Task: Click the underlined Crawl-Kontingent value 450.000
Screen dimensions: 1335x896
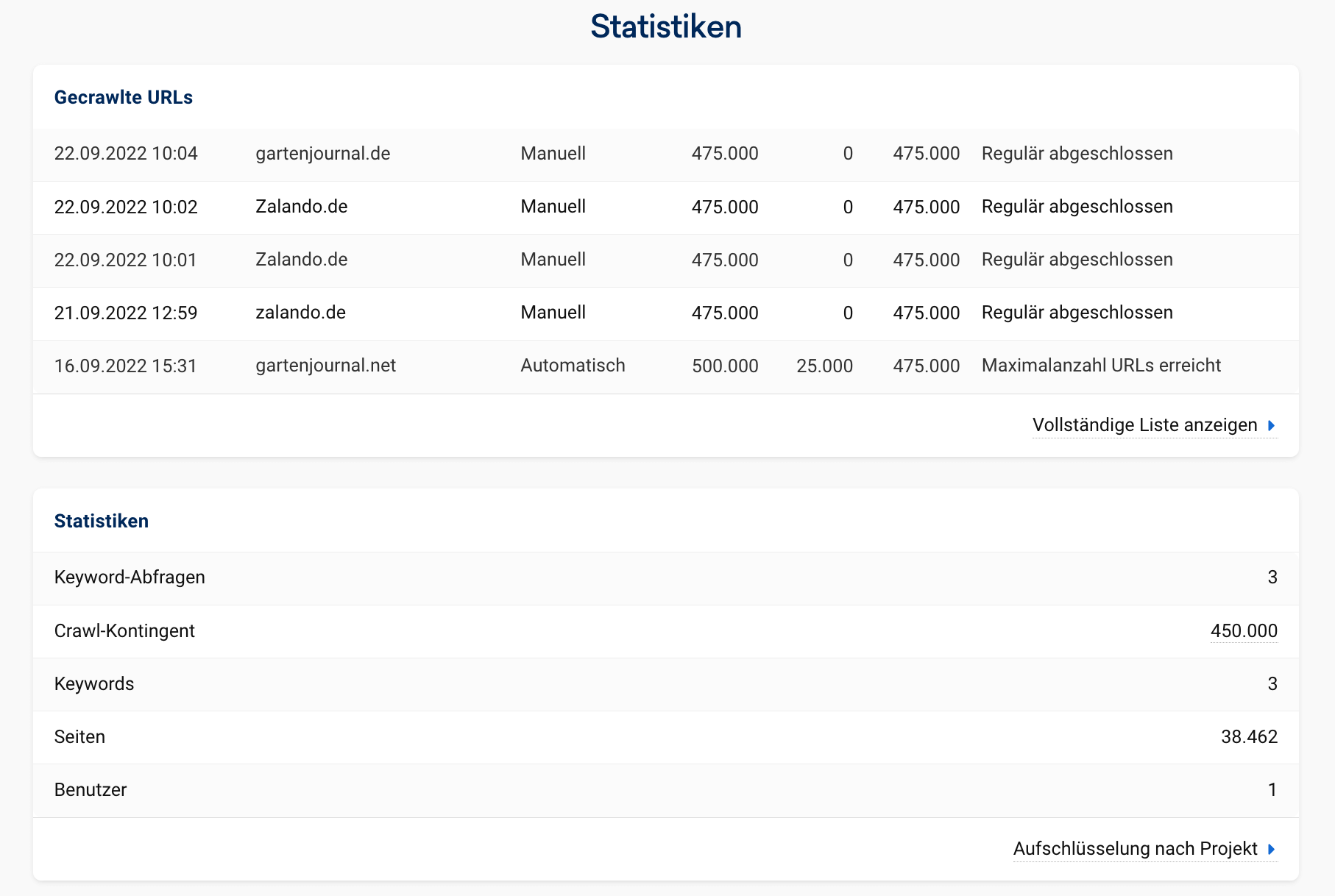Action: point(1243,631)
